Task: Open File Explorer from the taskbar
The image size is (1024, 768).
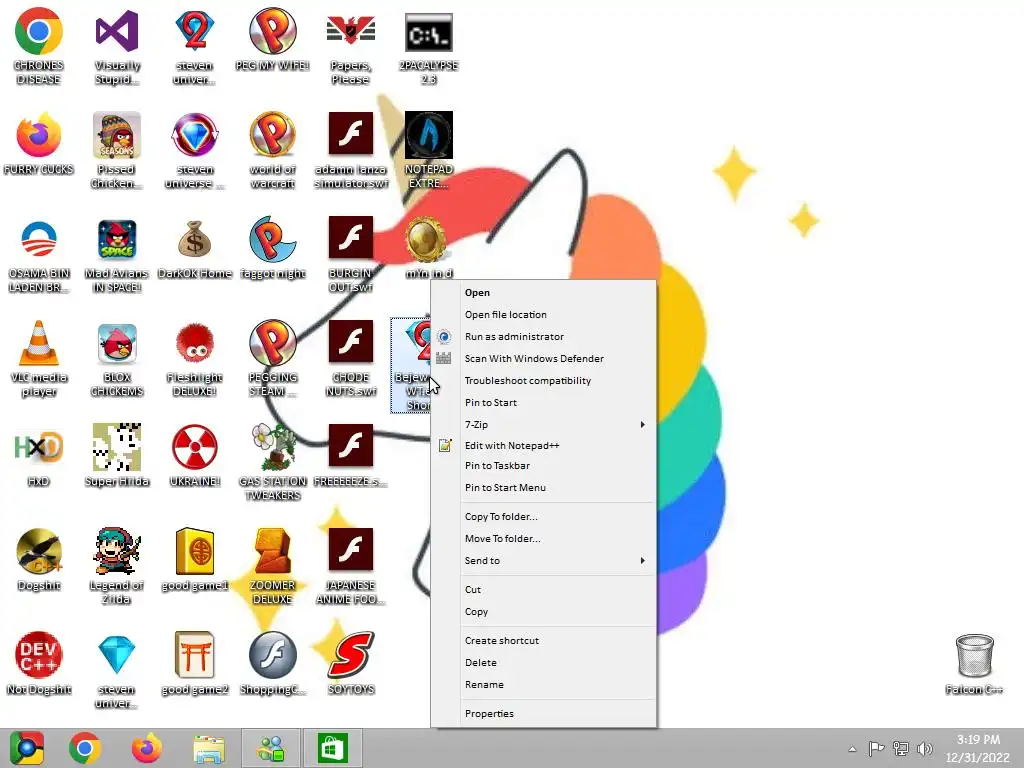Action: point(209,748)
